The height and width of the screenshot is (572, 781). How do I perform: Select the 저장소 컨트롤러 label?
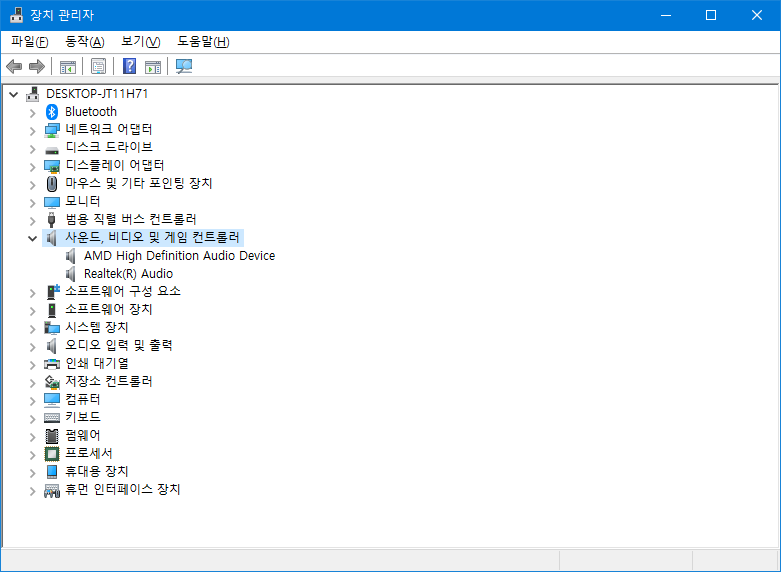(109, 381)
